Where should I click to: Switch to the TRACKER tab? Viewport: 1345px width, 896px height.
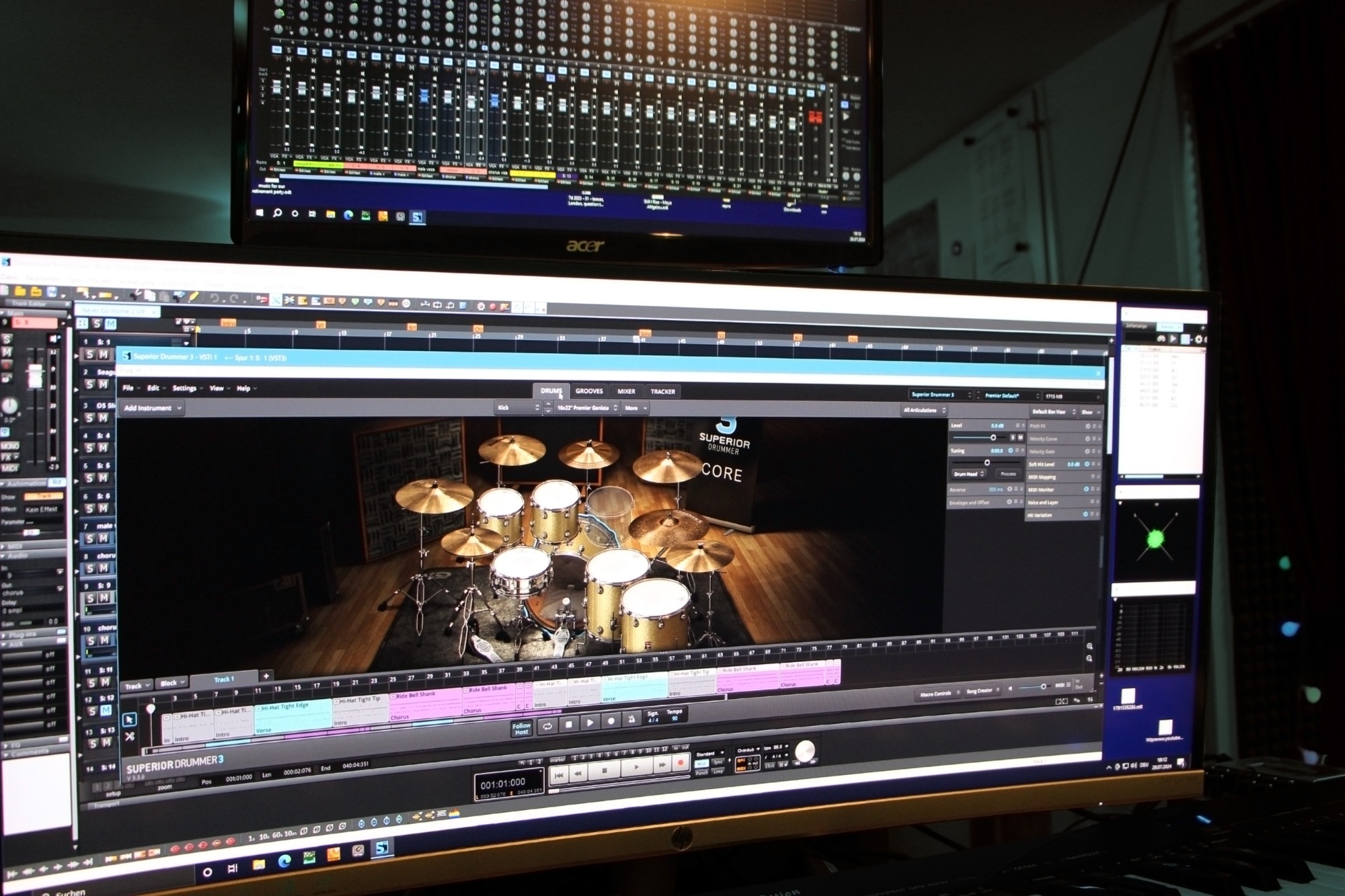click(662, 391)
